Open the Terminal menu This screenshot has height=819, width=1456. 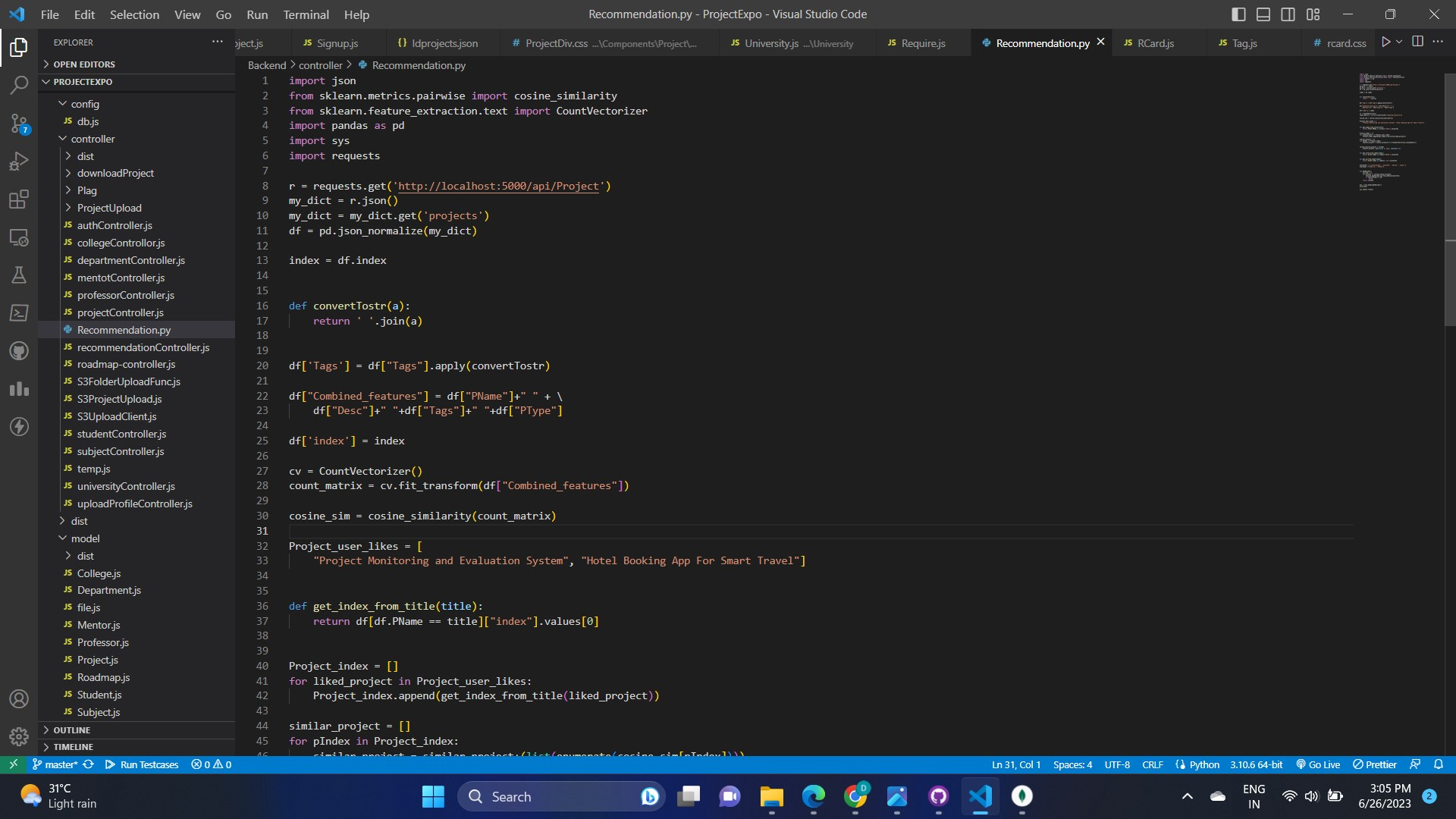pos(305,14)
